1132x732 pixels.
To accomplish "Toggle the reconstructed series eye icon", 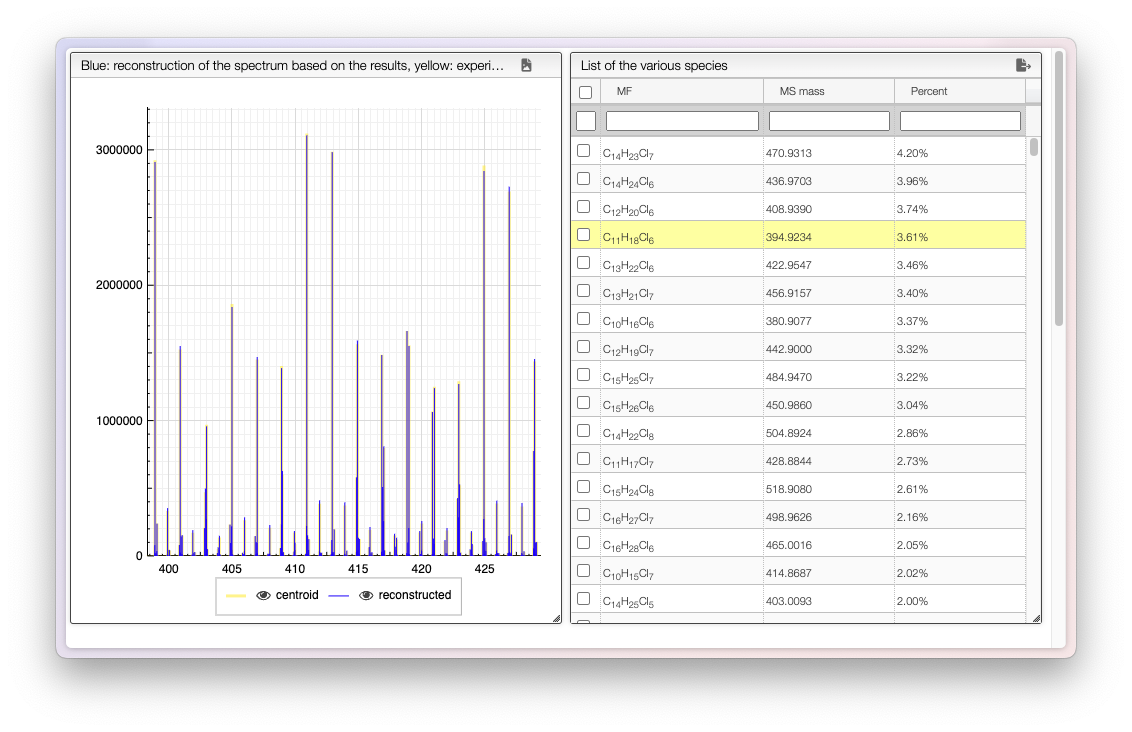I will pyautogui.click(x=366, y=595).
